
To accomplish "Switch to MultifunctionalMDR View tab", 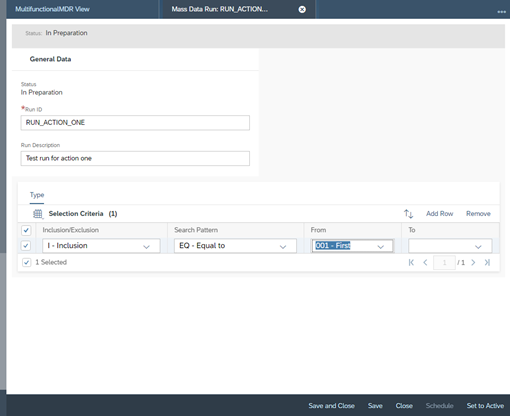I will pos(52,9).
